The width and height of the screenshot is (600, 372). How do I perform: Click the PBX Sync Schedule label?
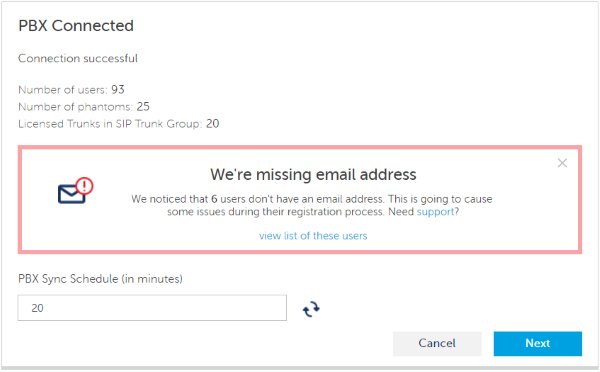pos(100,279)
